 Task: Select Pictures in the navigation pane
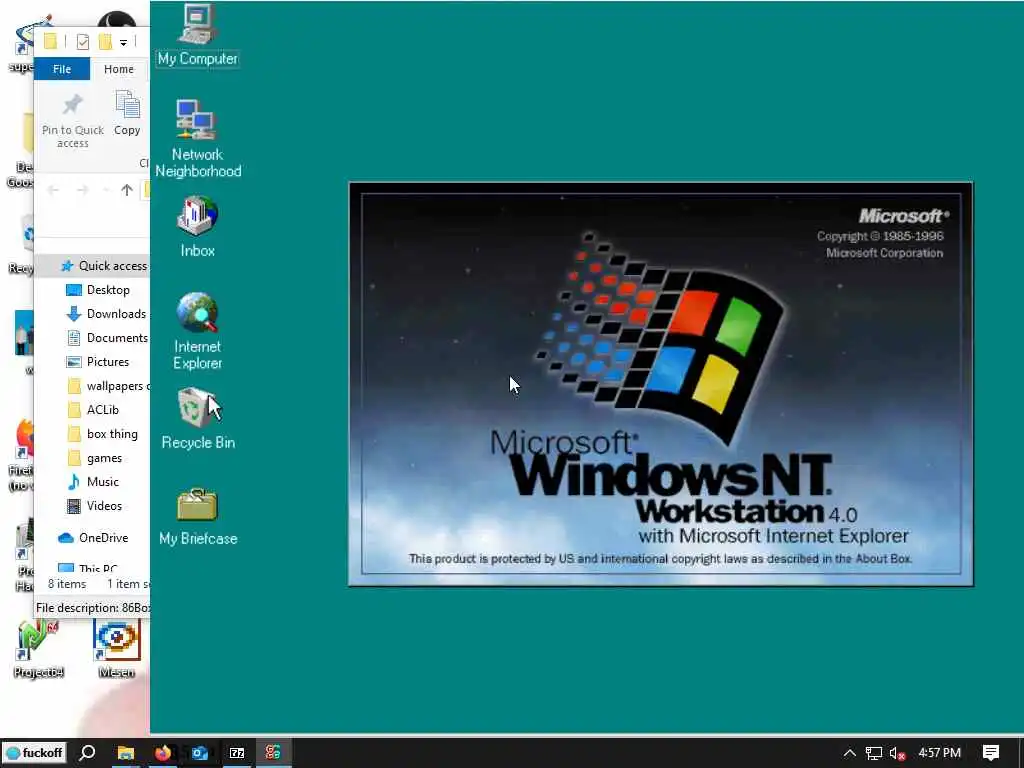(x=98, y=362)
